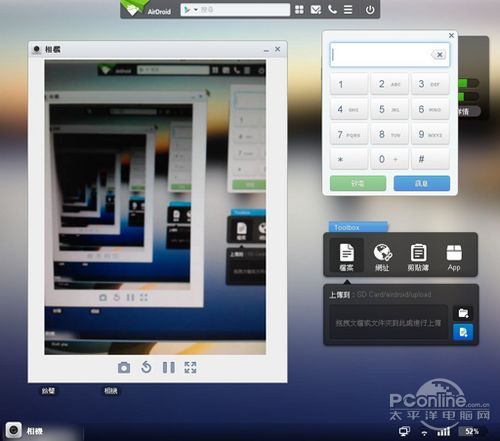Select the URL globe tool in Toolbox
This screenshot has width=500, height=441.
click(382, 256)
